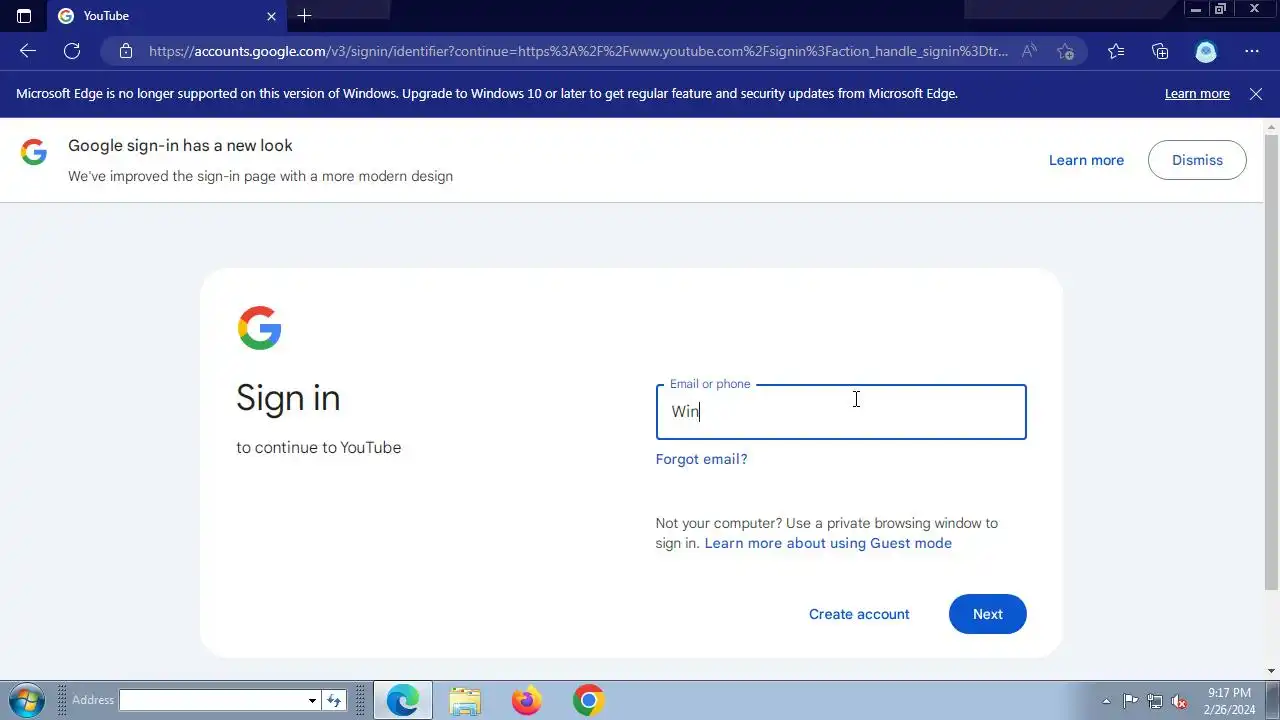Viewport: 1280px width, 720px height.
Task: Show hidden system tray icons
Action: (x=1106, y=701)
